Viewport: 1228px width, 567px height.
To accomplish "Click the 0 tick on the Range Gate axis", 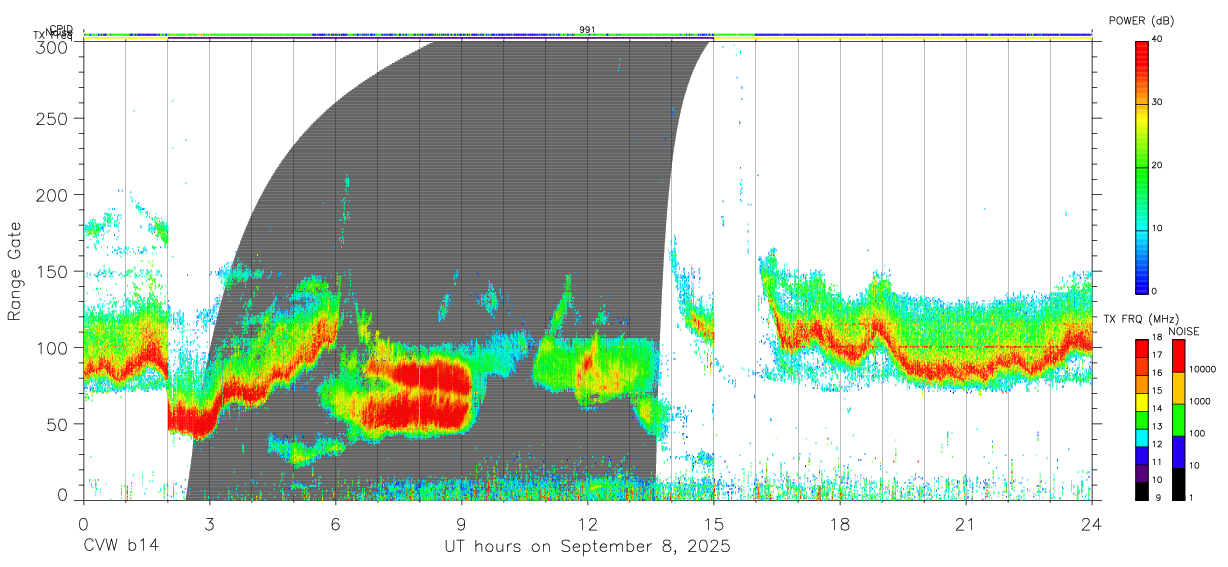I will (x=63, y=494).
